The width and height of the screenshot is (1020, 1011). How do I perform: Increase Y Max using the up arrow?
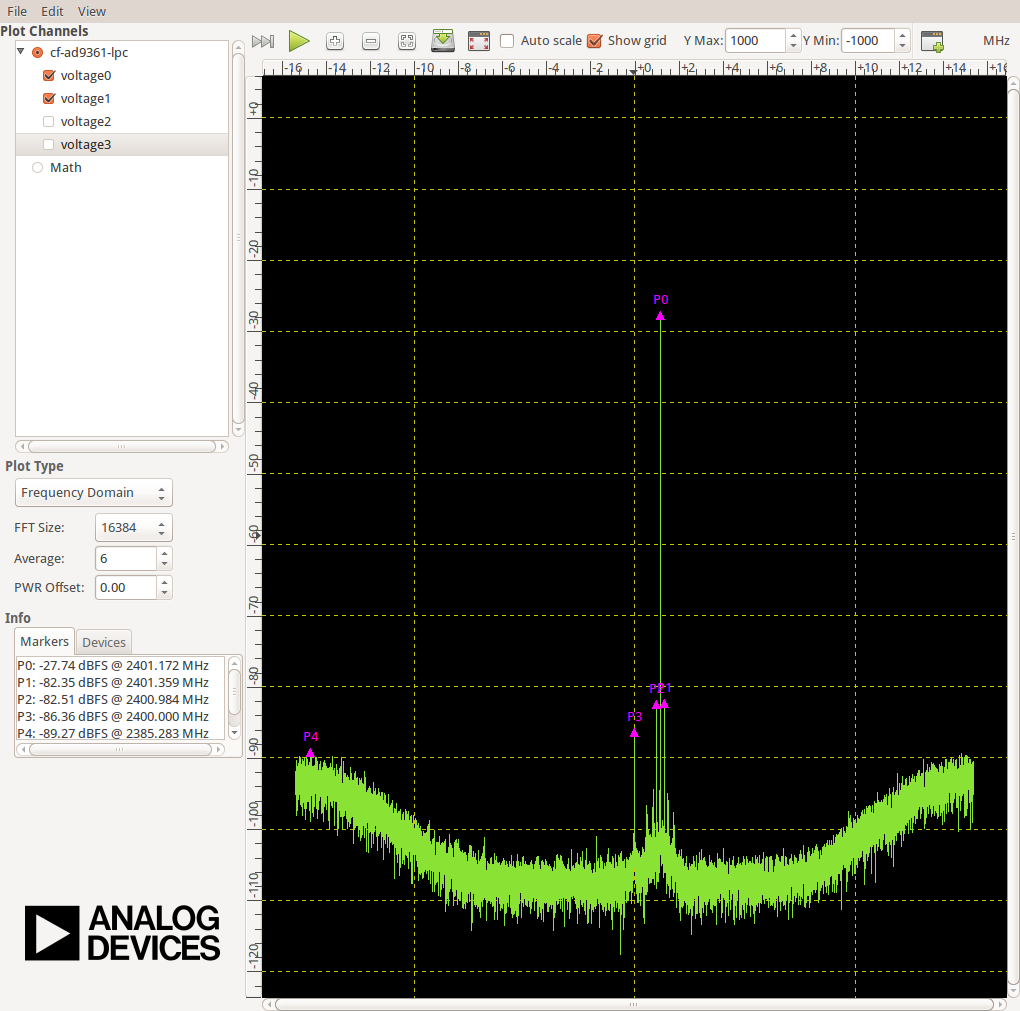(x=793, y=35)
